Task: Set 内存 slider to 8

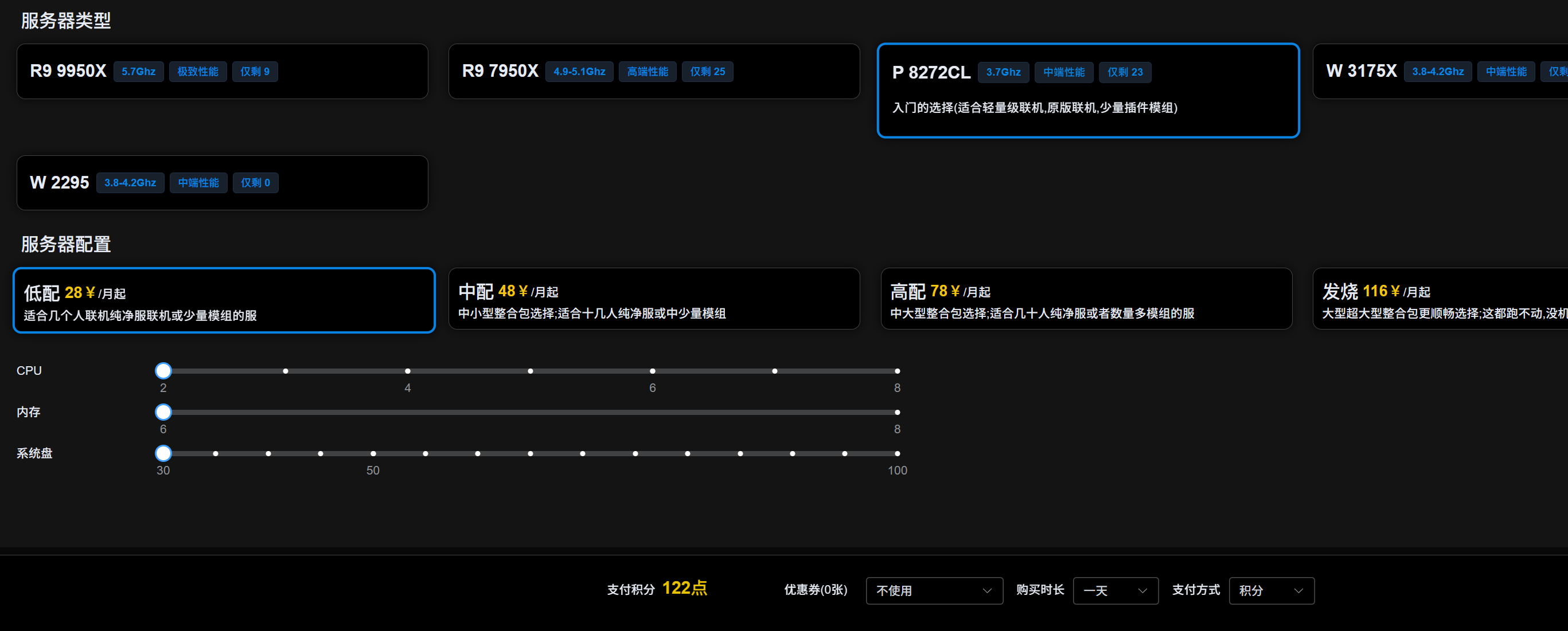Action: (x=896, y=413)
